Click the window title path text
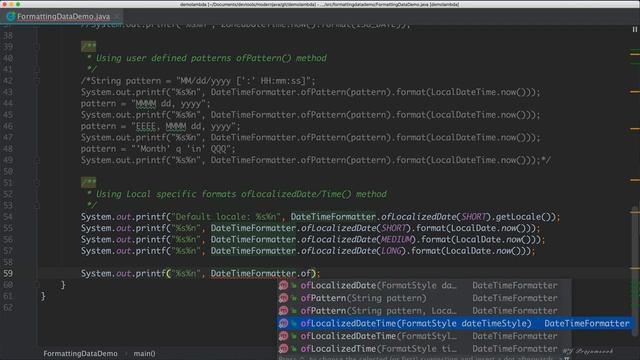640x360 pixels. coord(320,4)
